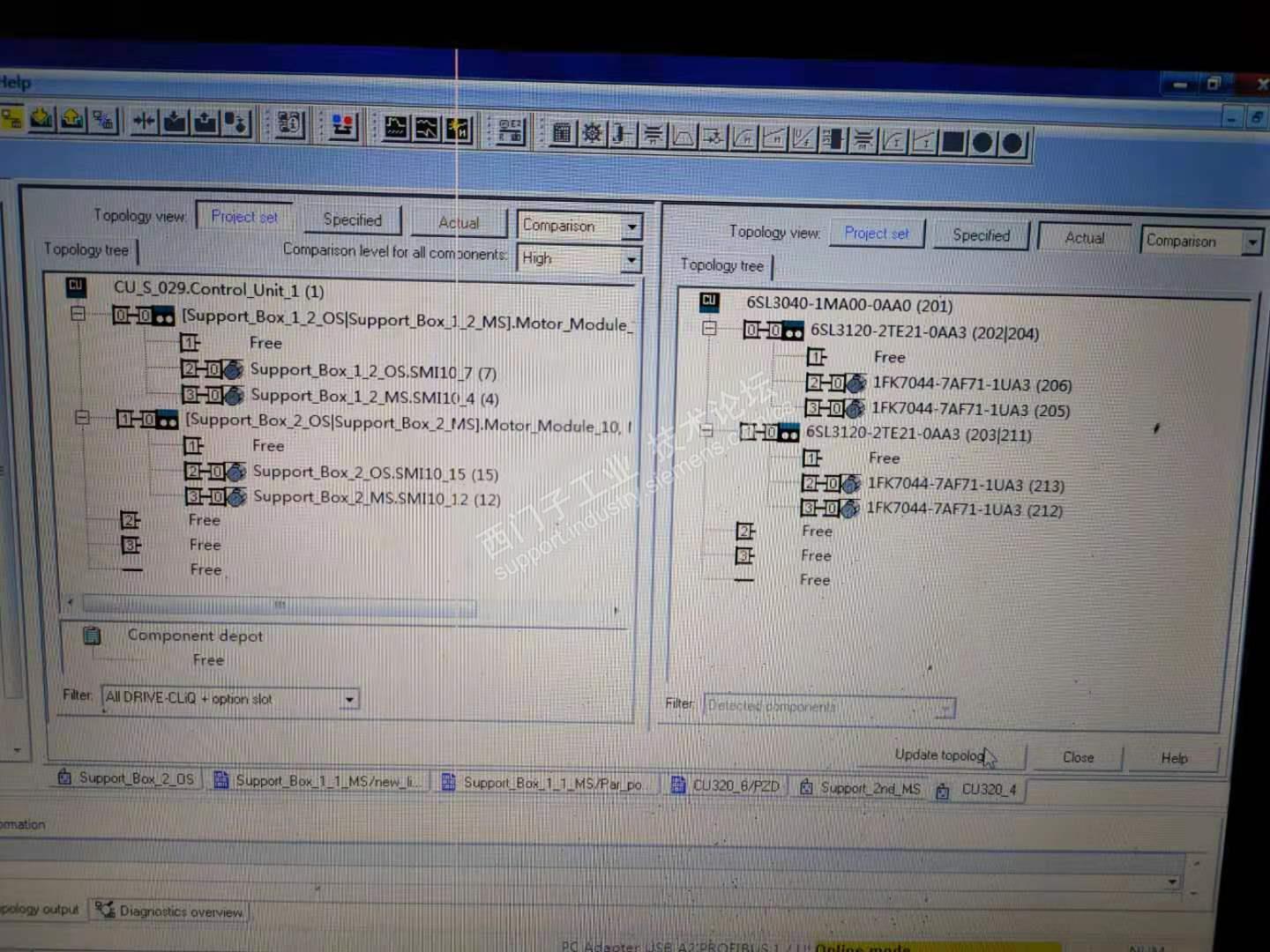Select CU_S_029.Control_Unit_1 (1) in the tree
This screenshot has height=952, width=1270.
click(x=219, y=289)
